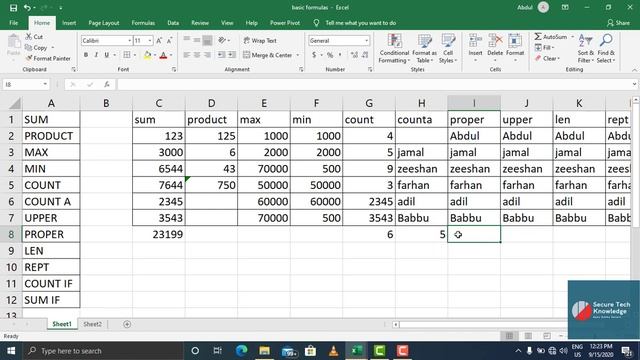Viewport: 640px width, 360px height.
Task: Click Merge & Center button
Action: pos(268,55)
